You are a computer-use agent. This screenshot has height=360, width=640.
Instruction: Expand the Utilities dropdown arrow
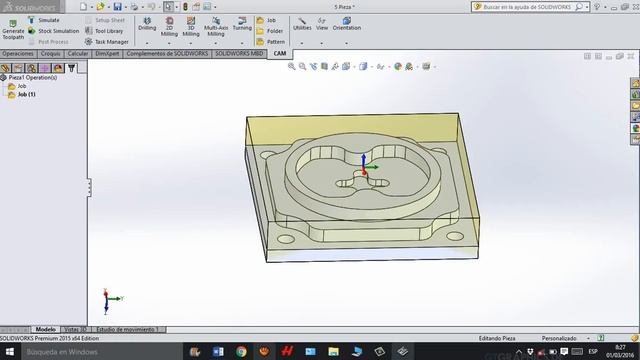pyautogui.click(x=302, y=43)
